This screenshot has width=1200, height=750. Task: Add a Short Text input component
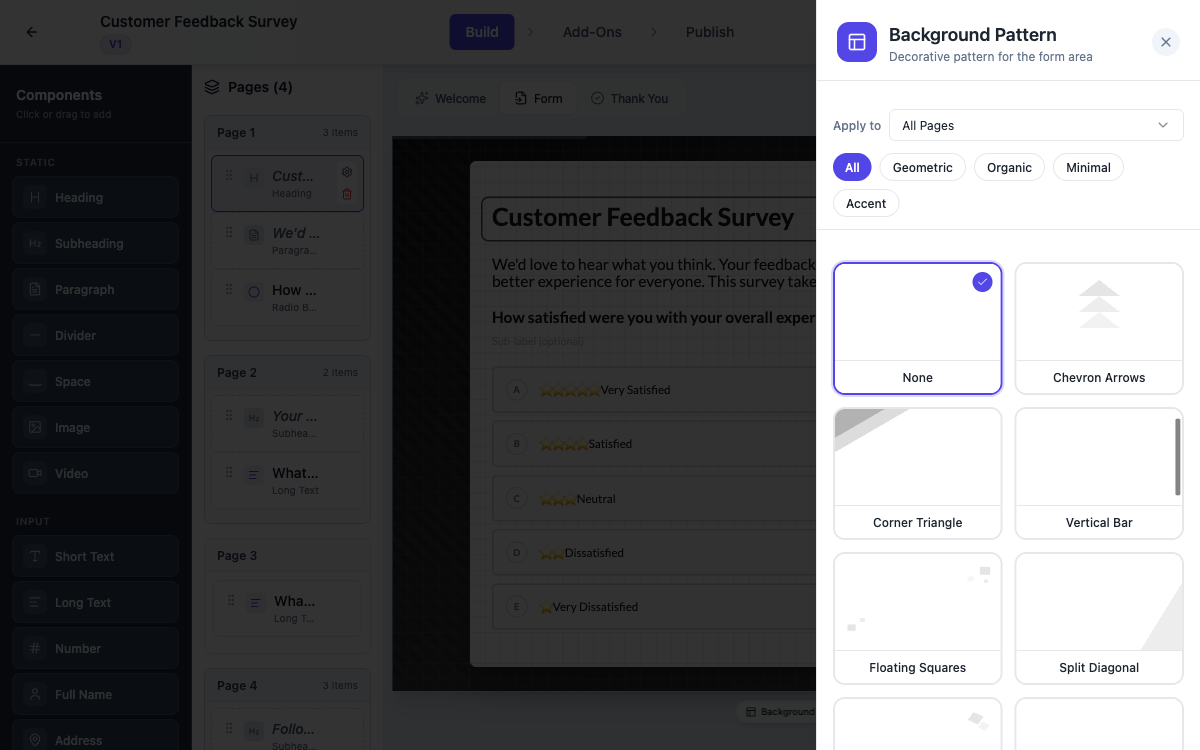[x=96, y=557]
